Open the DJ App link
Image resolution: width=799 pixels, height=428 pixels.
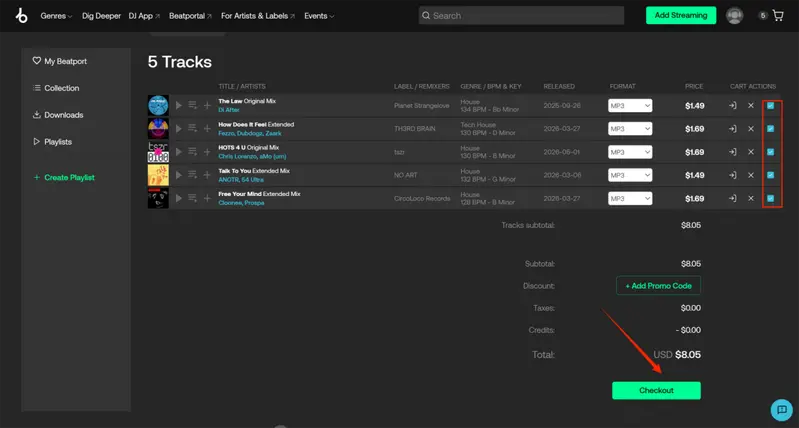pyautogui.click(x=144, y=16)
